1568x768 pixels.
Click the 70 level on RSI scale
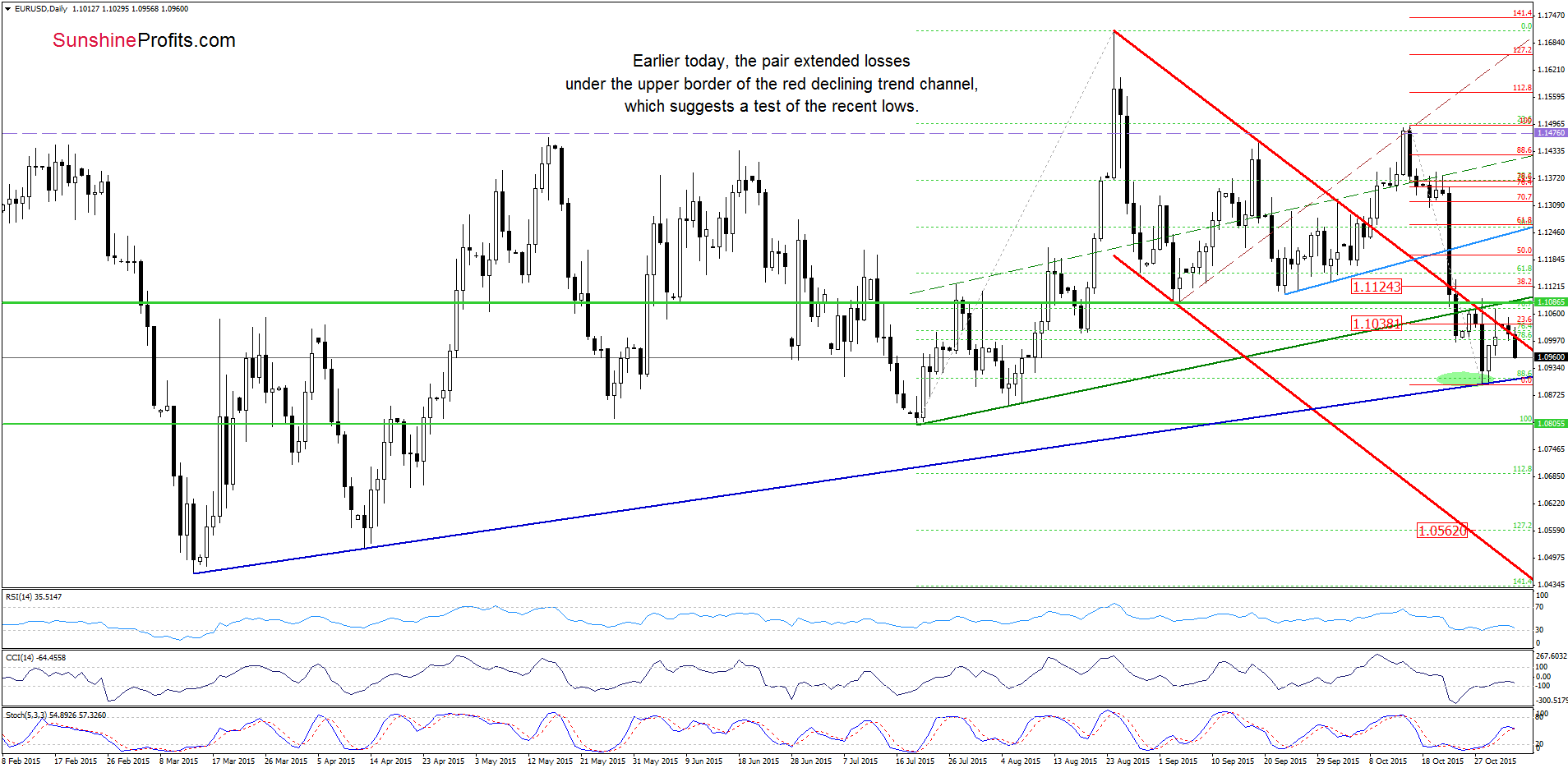click(x=1540, y=607)
